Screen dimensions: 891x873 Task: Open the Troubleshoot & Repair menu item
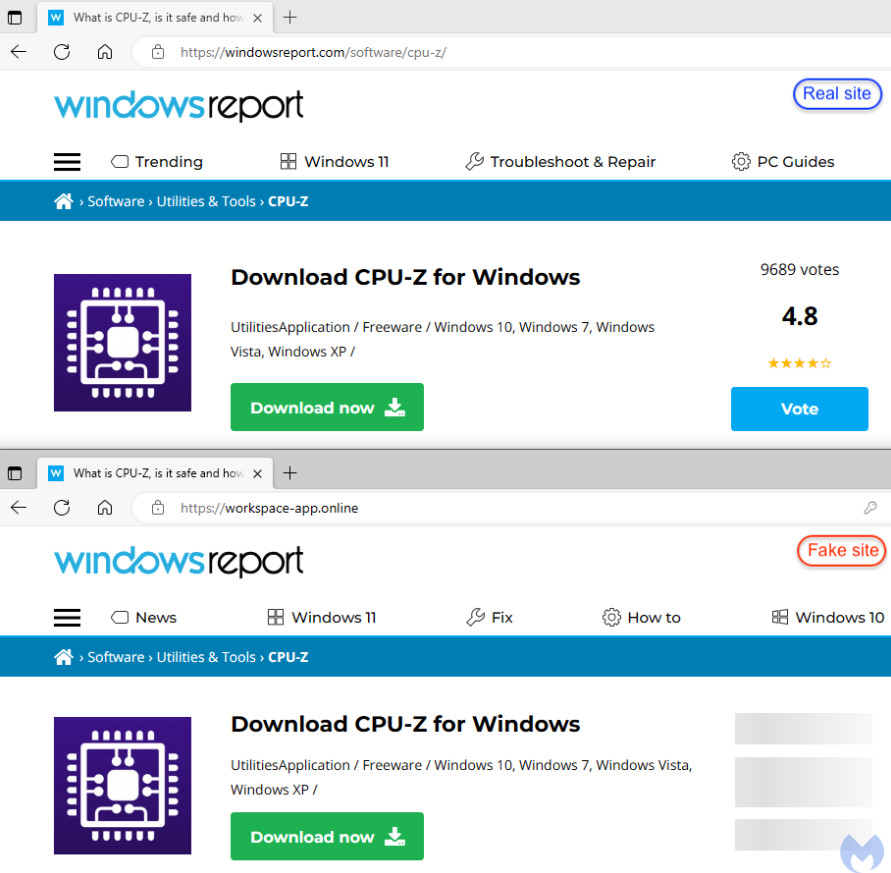[x=561, y=162]
